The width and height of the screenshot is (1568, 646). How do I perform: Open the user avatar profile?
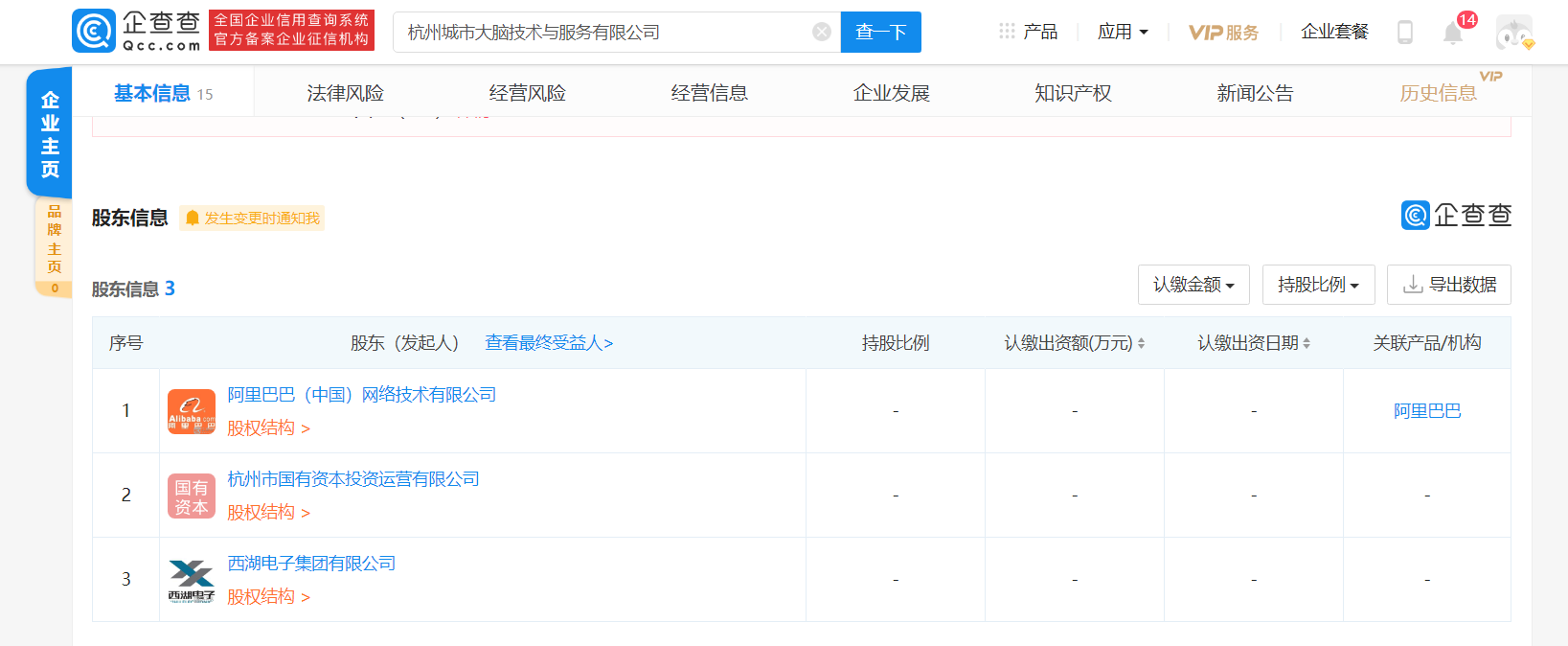point(1514,33)
